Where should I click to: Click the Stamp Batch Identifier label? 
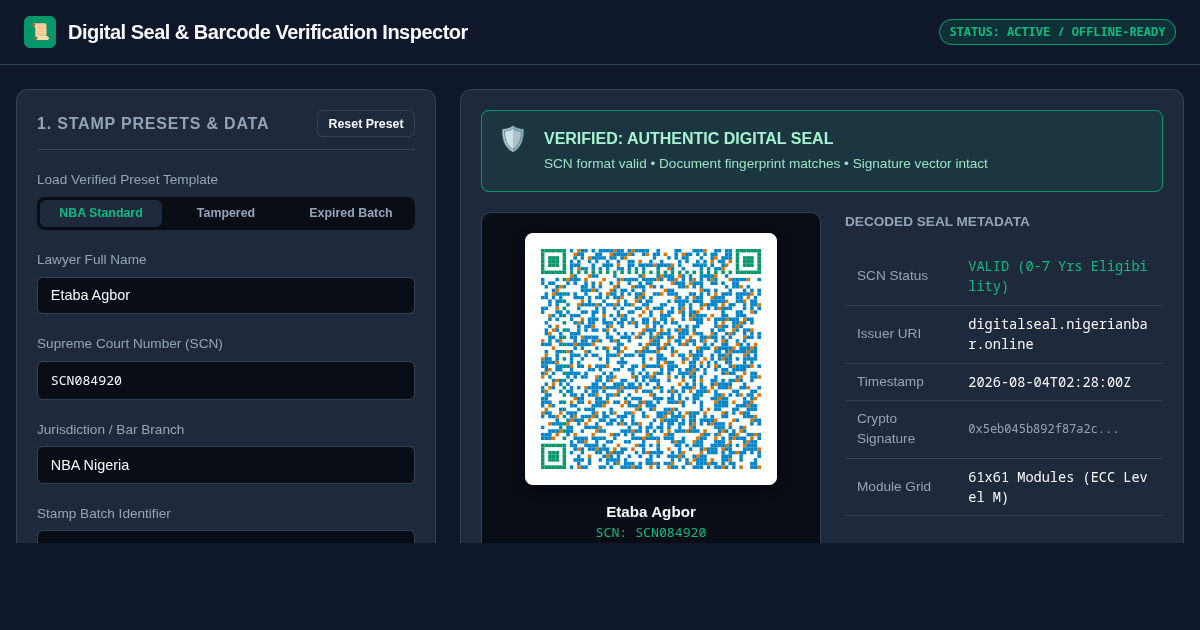point(104,514)
